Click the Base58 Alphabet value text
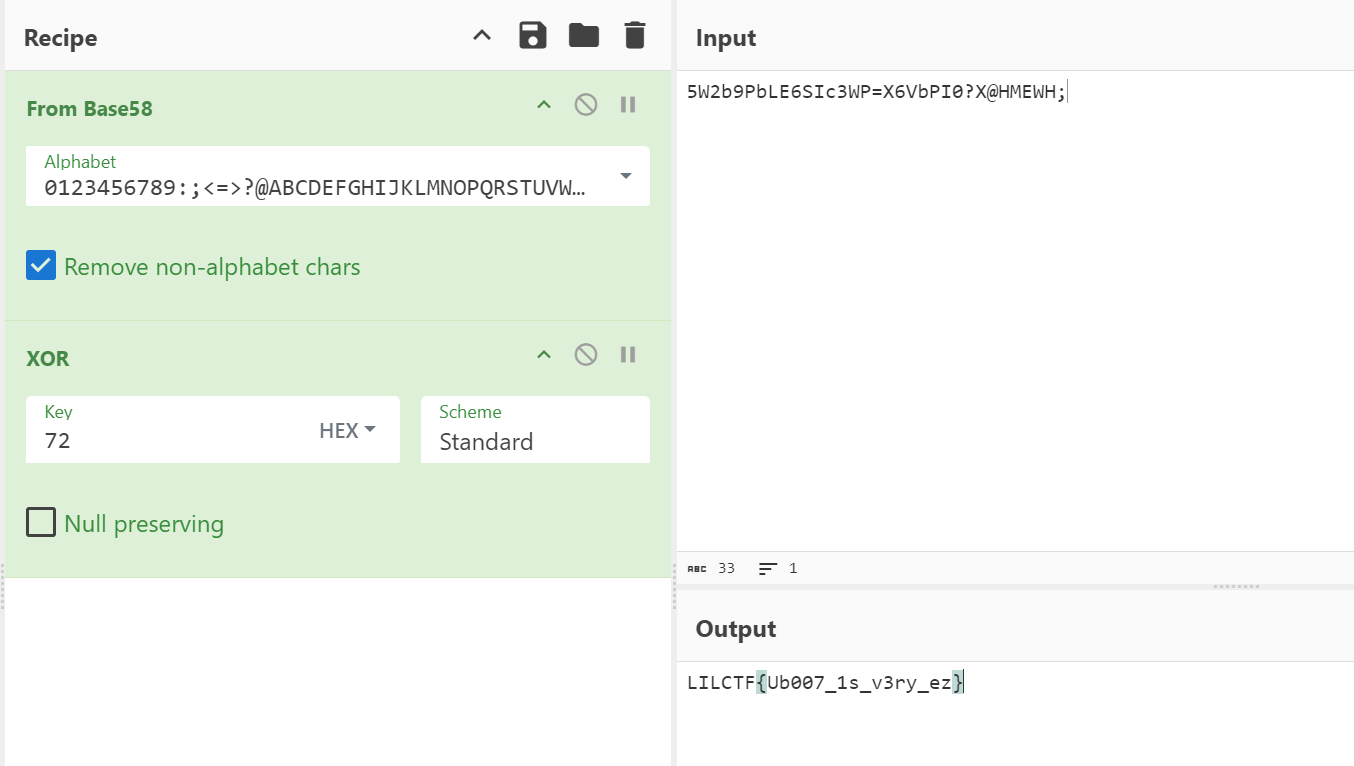 314,187
